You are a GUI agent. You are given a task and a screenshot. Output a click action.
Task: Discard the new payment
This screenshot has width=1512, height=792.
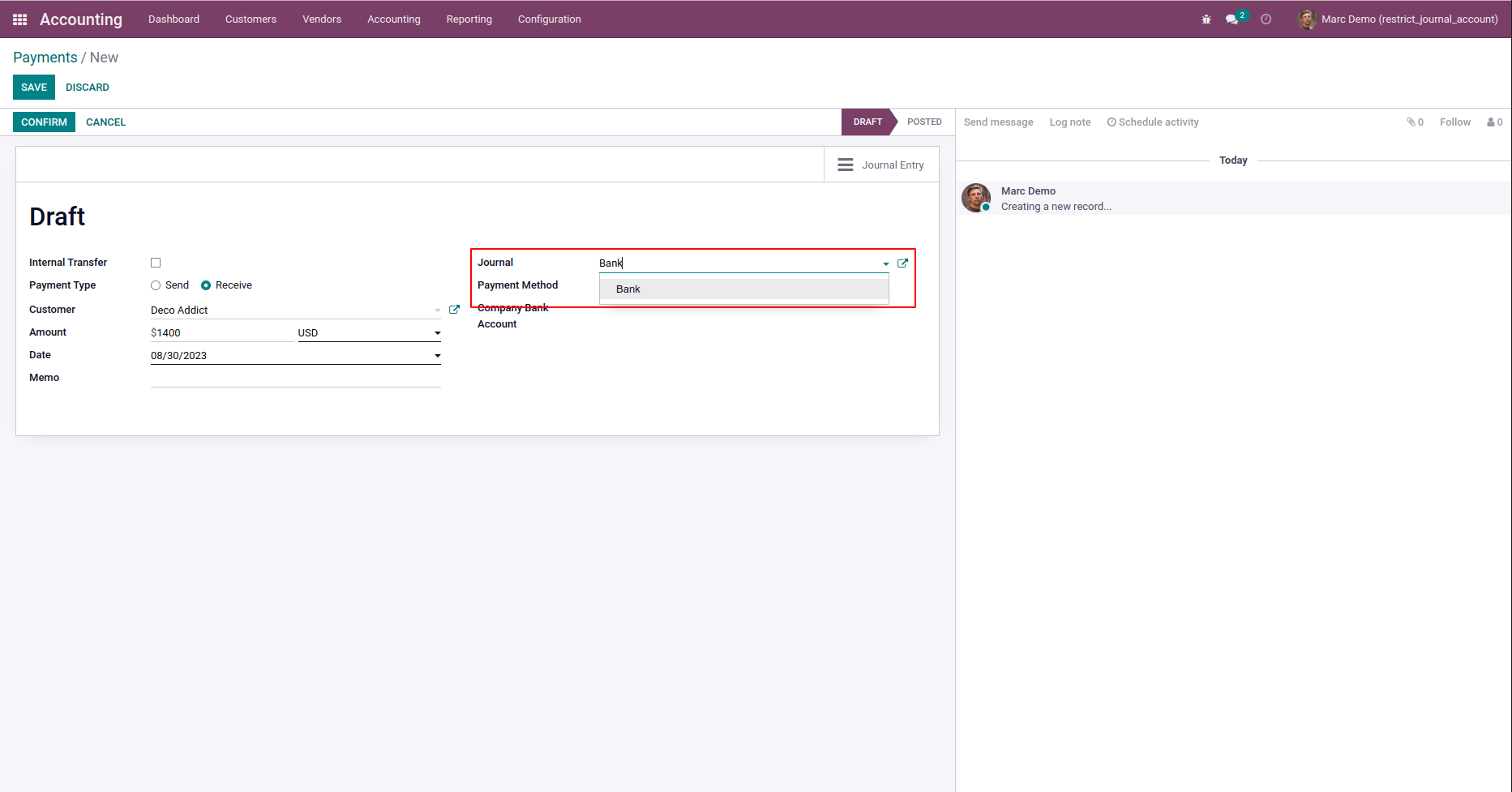pos(87,88)
